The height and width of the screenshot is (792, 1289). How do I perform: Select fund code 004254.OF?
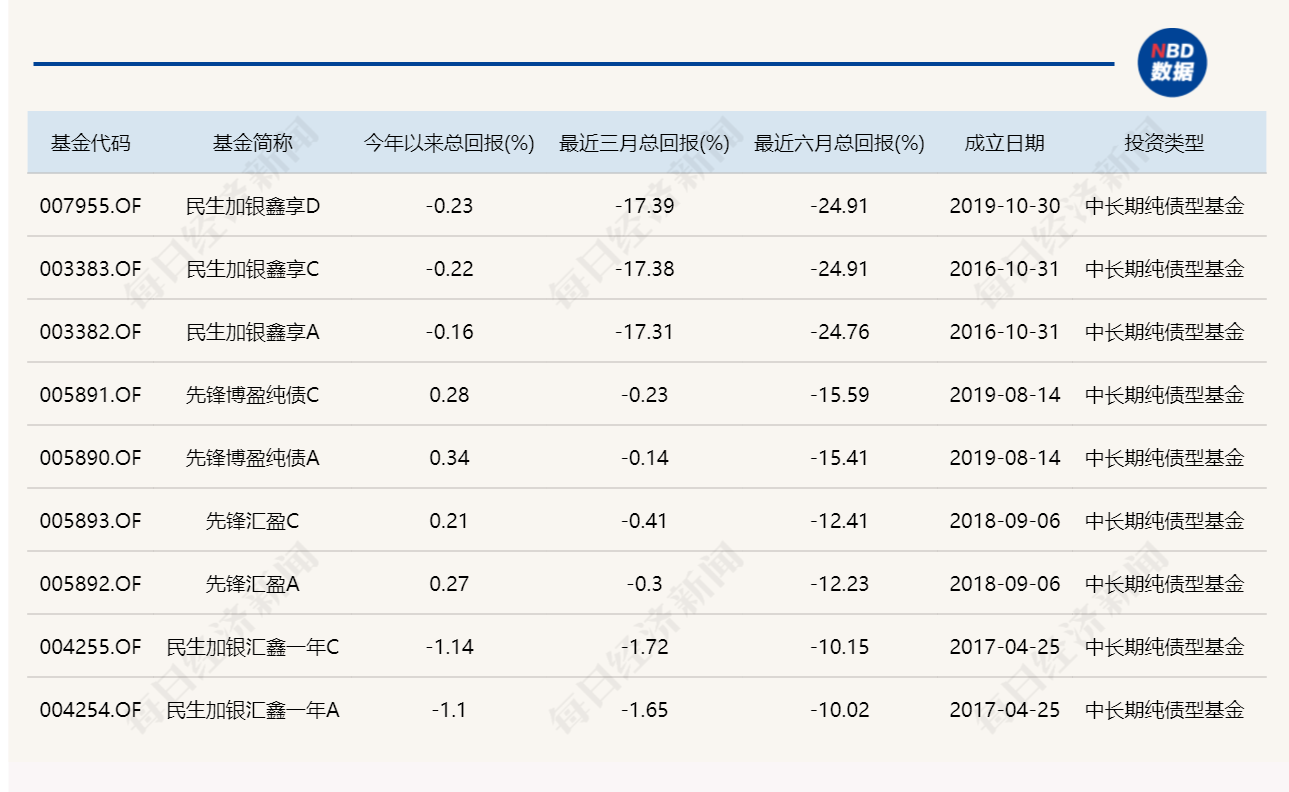91,710
